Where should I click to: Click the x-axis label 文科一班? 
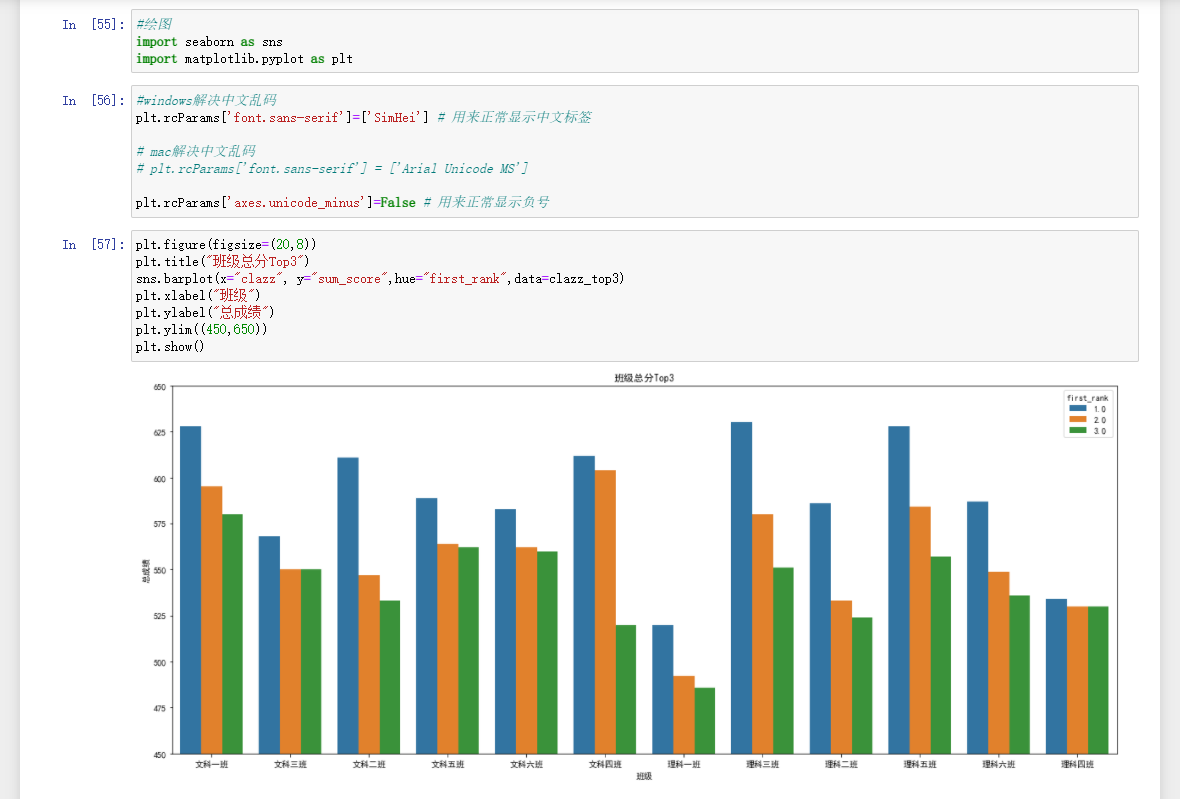pyautogui.click(x=211, y=764)
